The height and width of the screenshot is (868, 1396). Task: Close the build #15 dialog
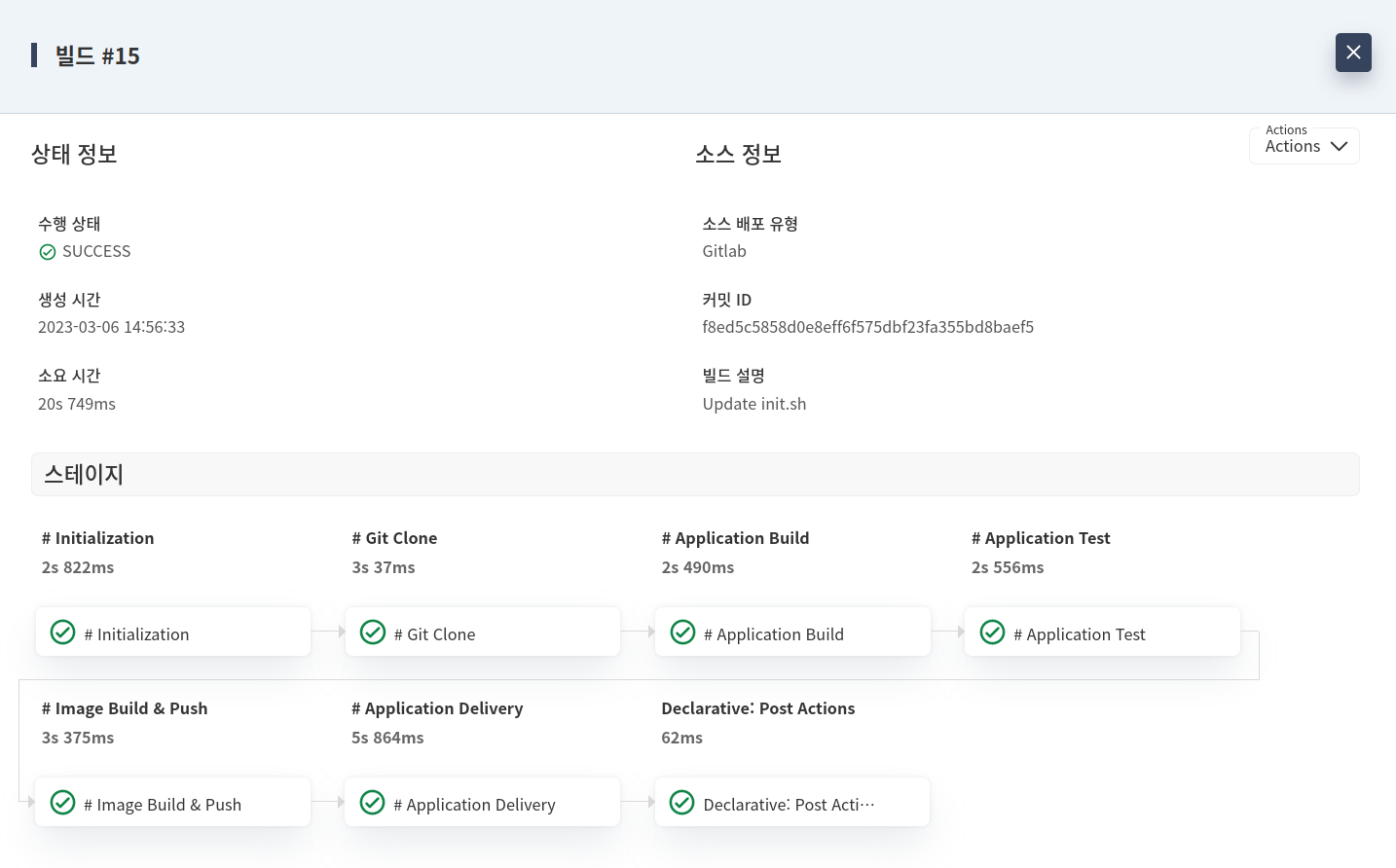(x=1353, y=53)
